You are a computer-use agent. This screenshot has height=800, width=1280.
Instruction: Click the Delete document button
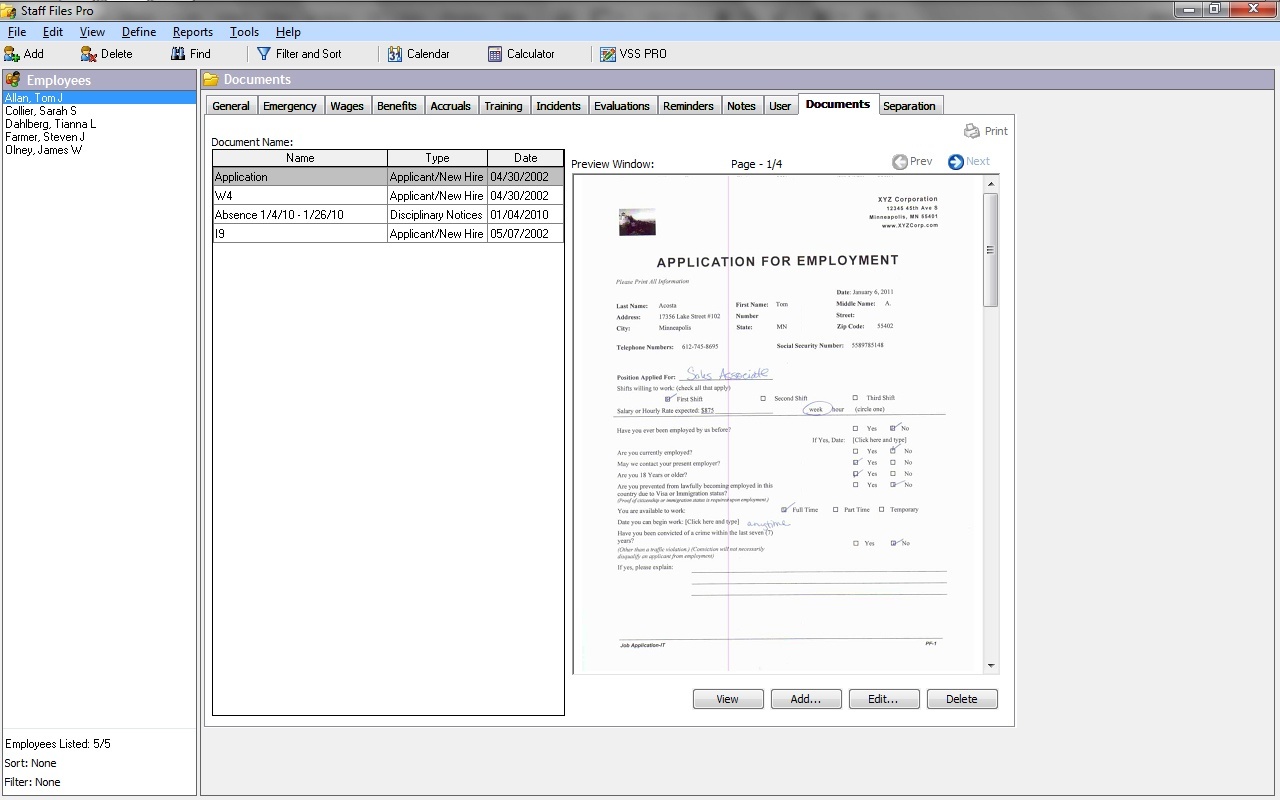point(962,699)
